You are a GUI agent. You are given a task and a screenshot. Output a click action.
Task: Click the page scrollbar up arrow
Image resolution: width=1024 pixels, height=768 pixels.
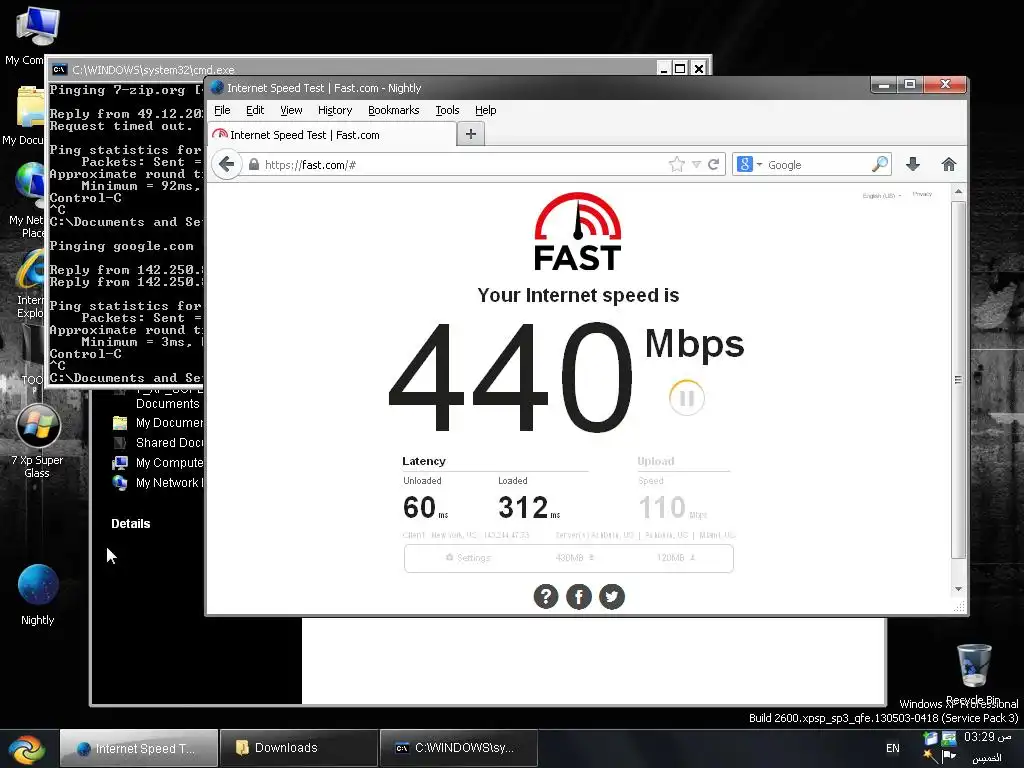coord(958,192)
